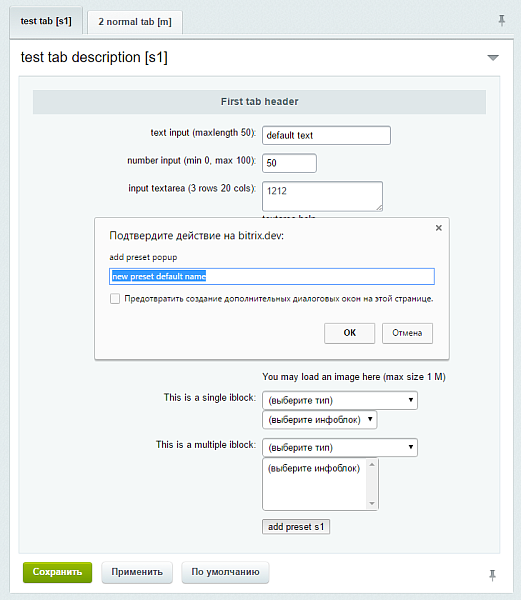Open the single iblock type dropdown
The height and width of the screenshot is (600, 521).
pos(340,400)
